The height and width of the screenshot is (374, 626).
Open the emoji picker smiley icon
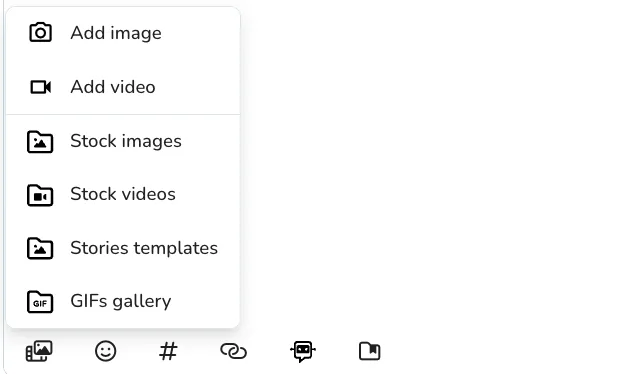tap(105, 351)
